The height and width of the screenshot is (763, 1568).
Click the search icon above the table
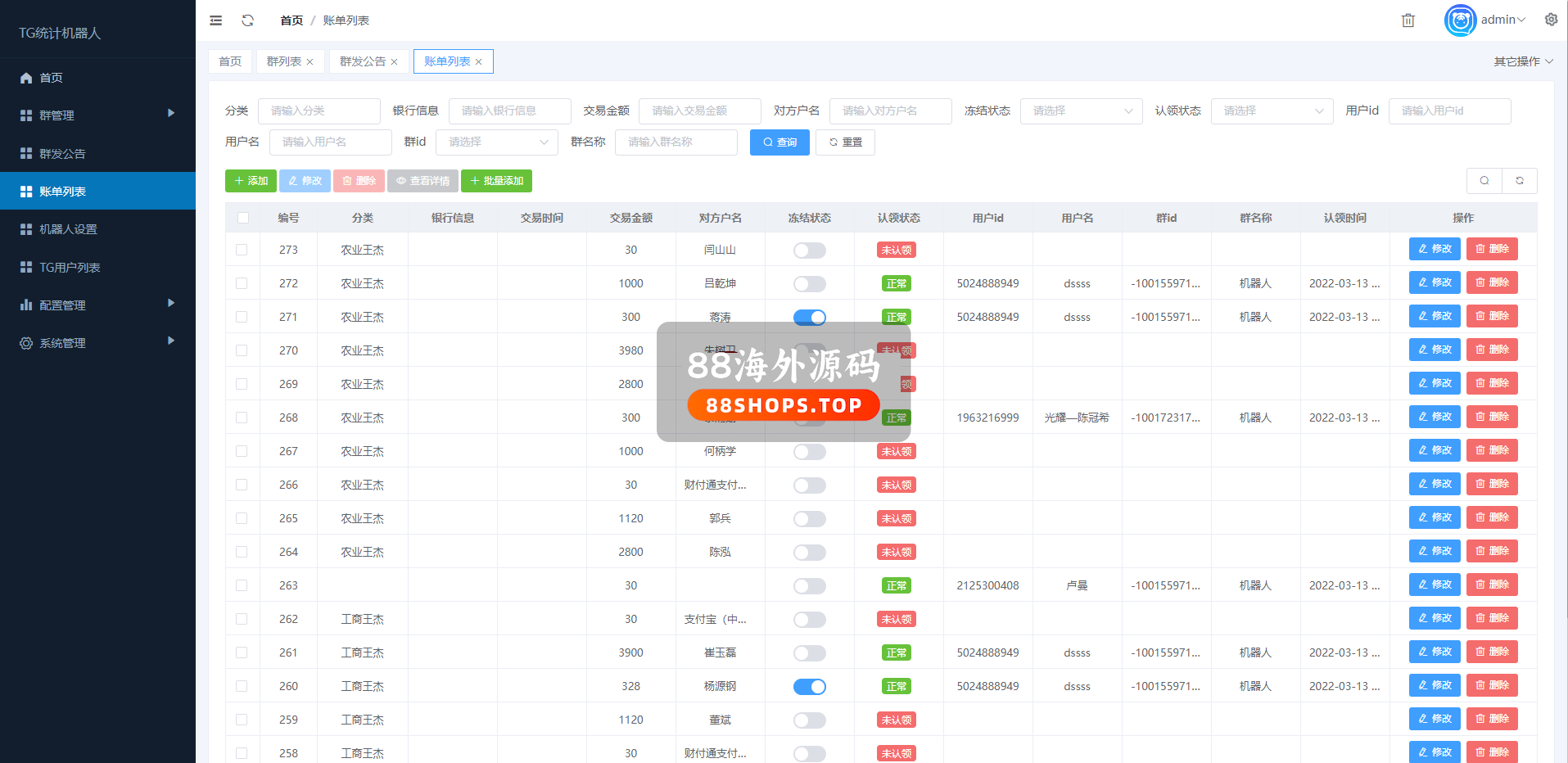[1484, 181]
